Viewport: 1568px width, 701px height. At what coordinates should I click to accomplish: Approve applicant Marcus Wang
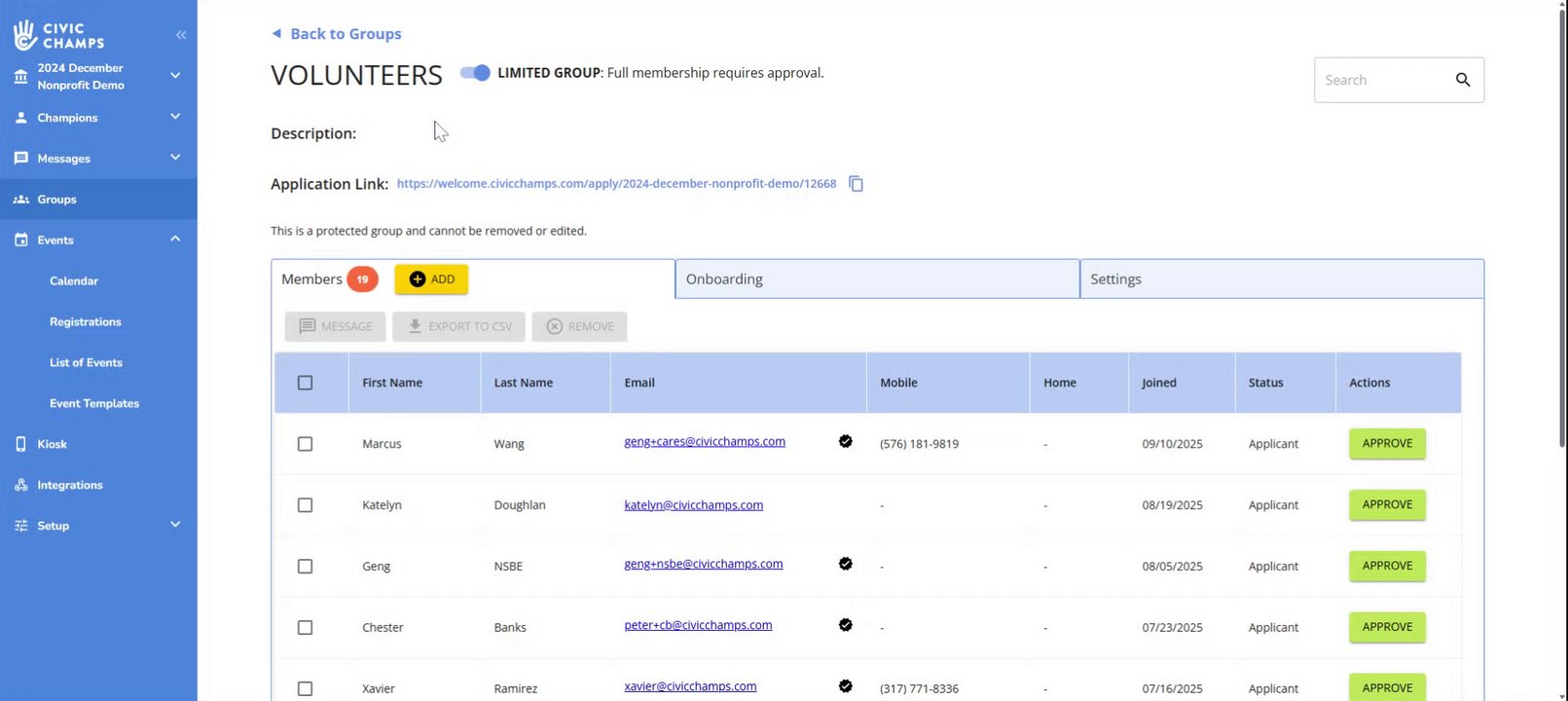(x=1387, y=444)
